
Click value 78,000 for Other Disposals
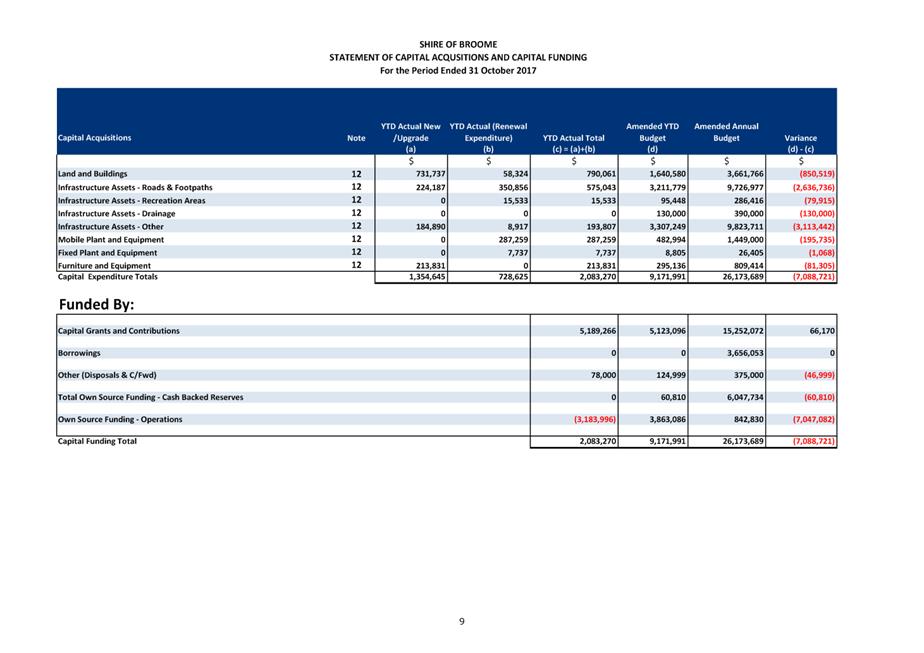tap(603, 375)
